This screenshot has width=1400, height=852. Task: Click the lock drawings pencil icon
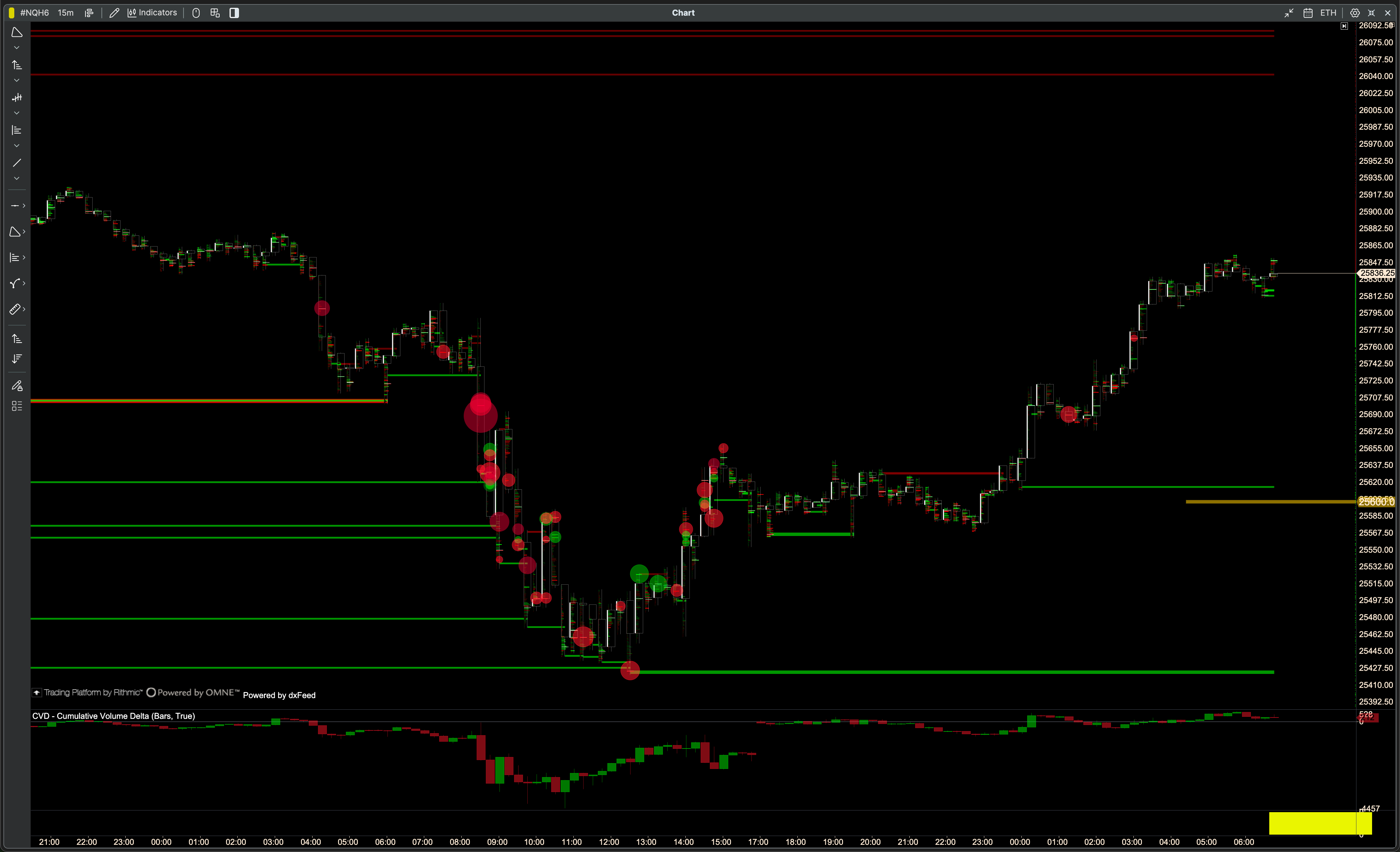pyautogui.click(x=17, y=386)
